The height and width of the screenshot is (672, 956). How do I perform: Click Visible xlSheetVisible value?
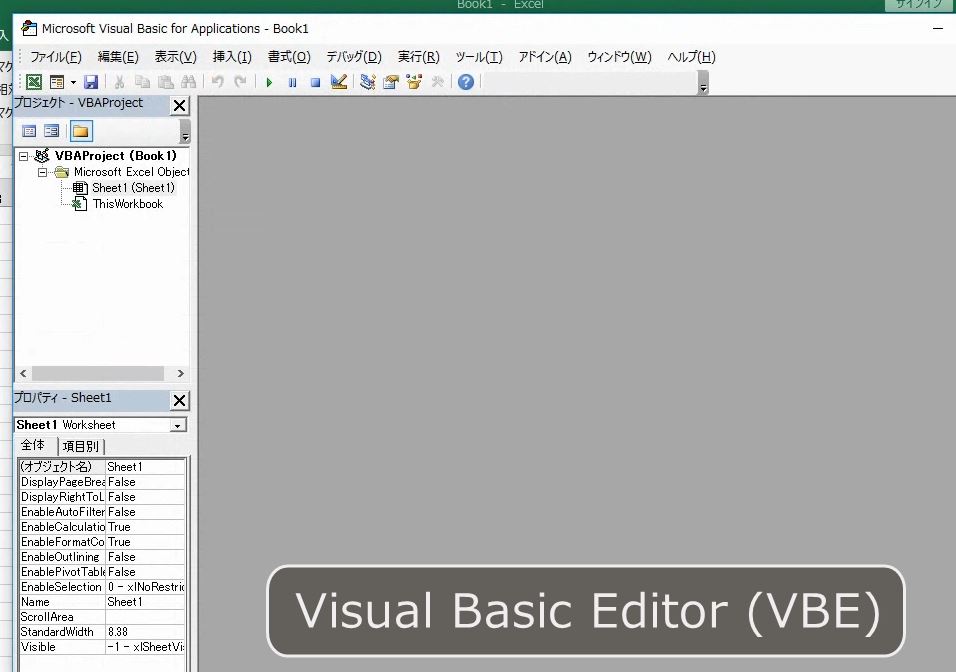tap(145, 646)
